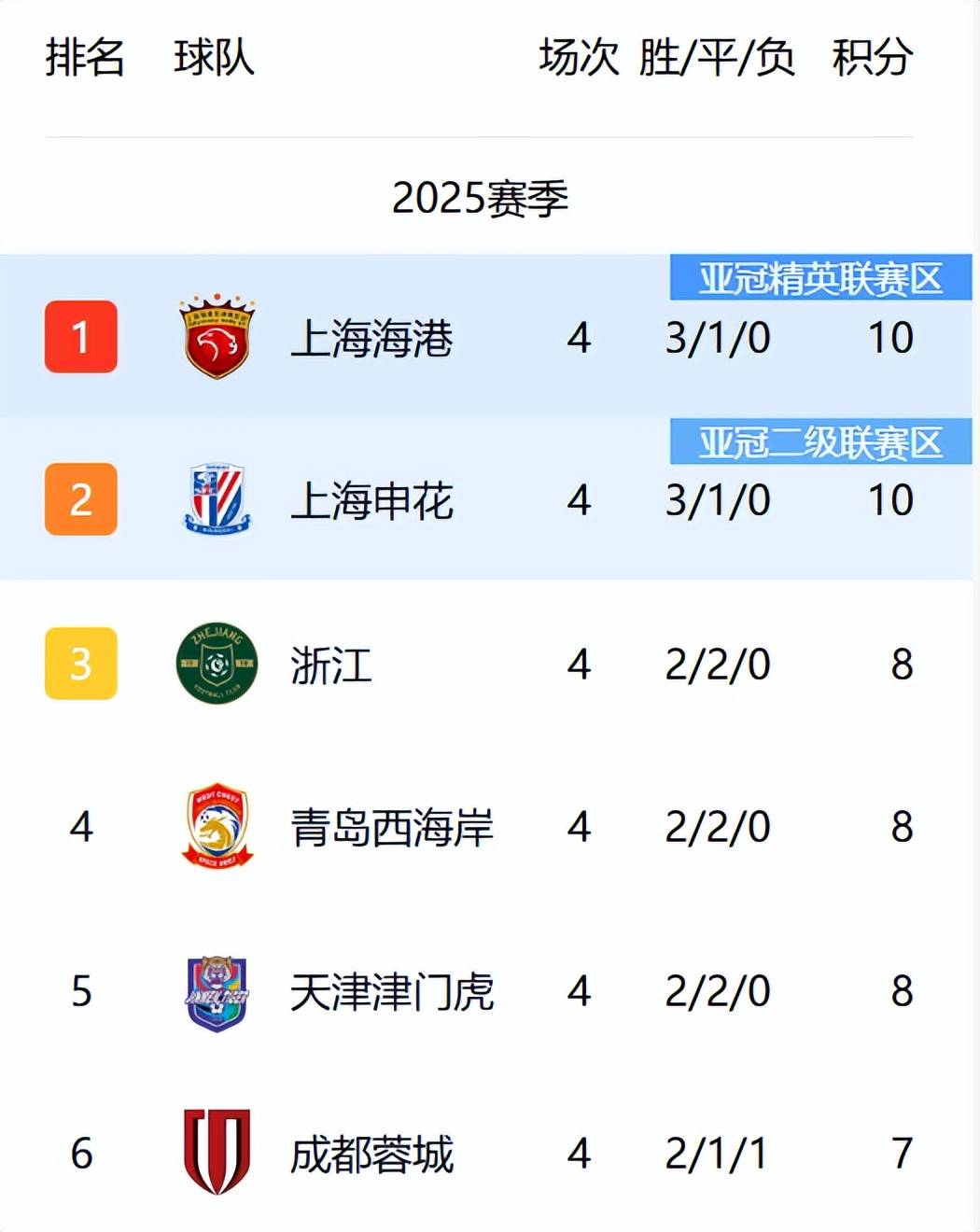The height and width of the screenshot is (1232, 980).
Task: Click the red rank 1 badge
Action: tap(81, 337)
